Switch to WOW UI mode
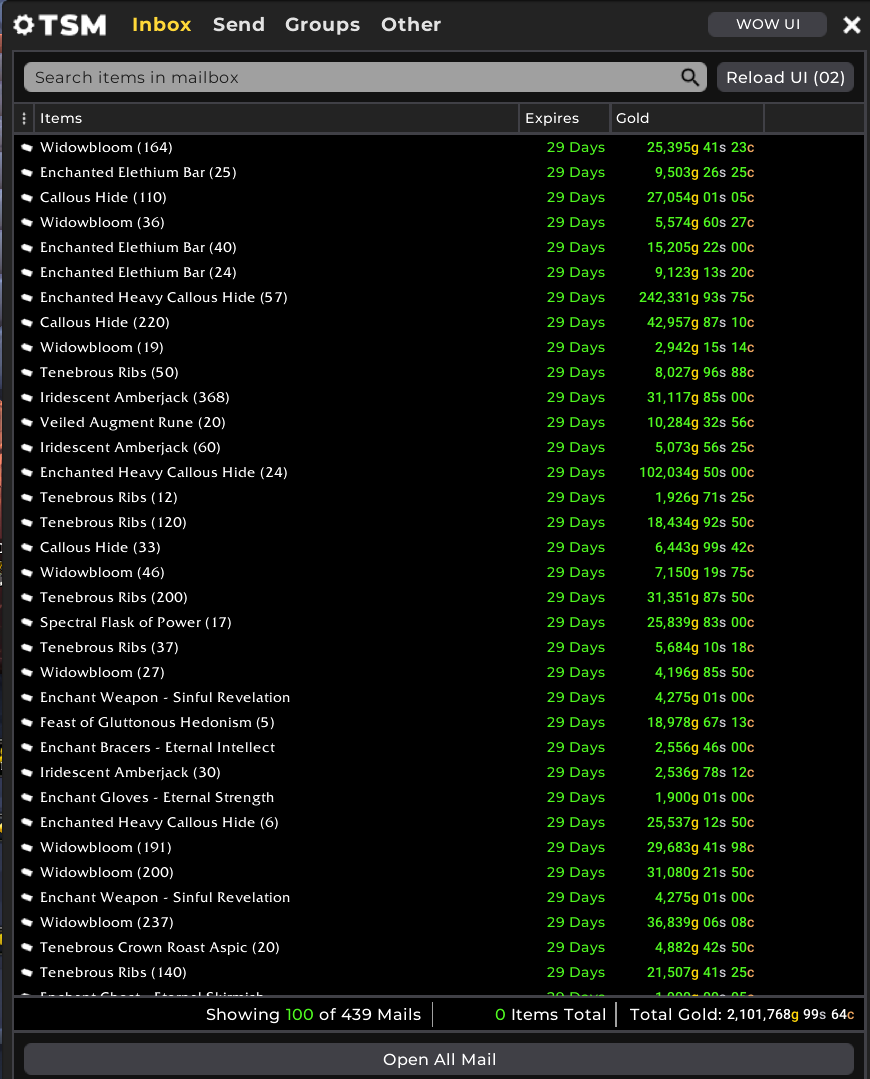The height and width of the screenshot is (1079, 870). tap(767, 24)
